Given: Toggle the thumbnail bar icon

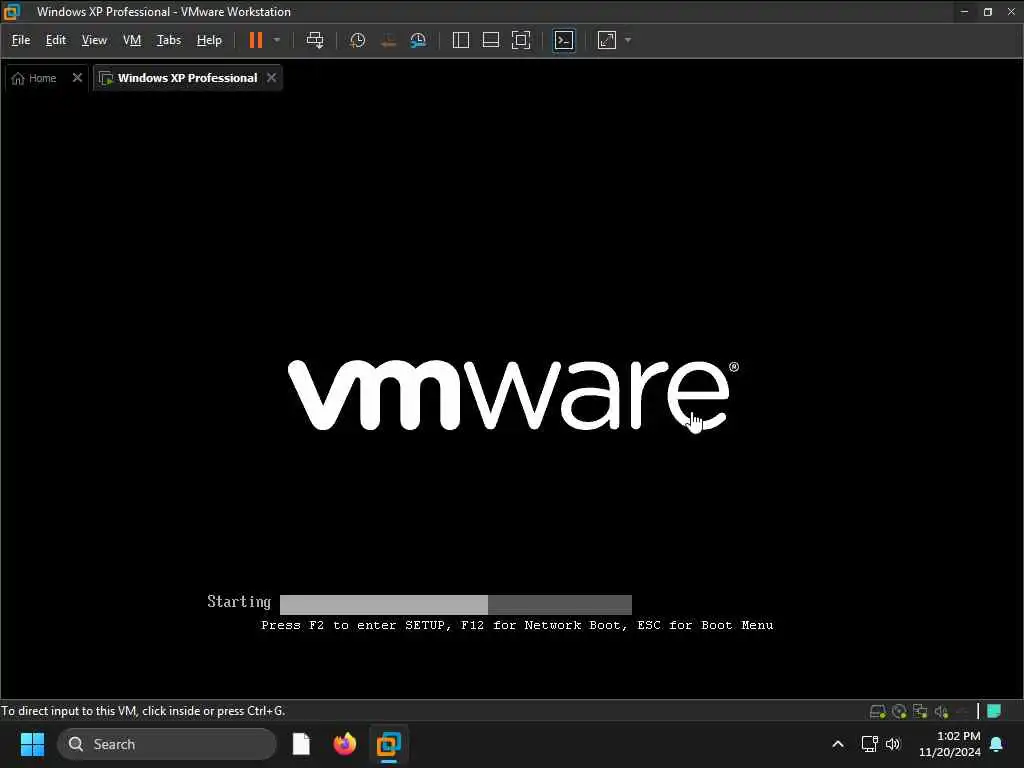Looking at the screenshot, I should (490, 40).
